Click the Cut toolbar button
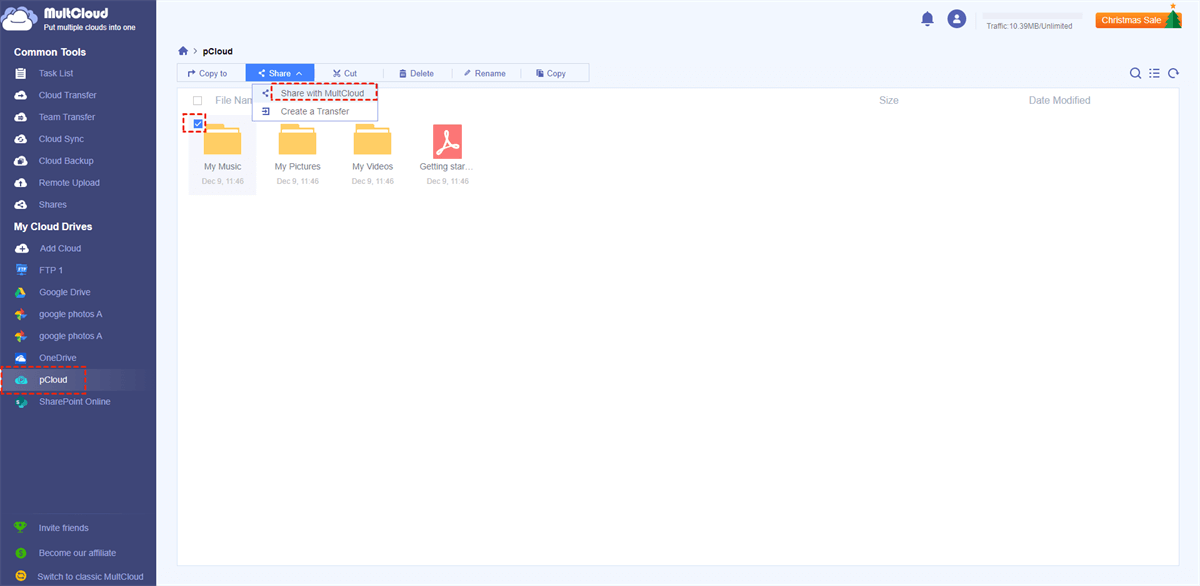The image size is (1200, 586). click(x=344, y=73)
